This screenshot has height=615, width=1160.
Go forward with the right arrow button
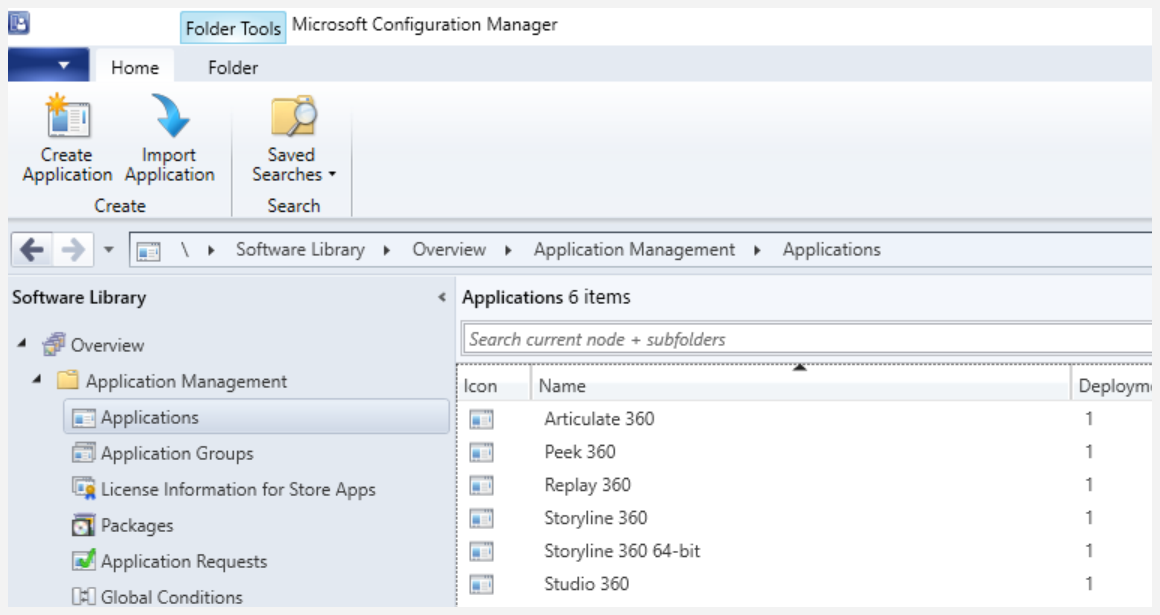[72, 249]
